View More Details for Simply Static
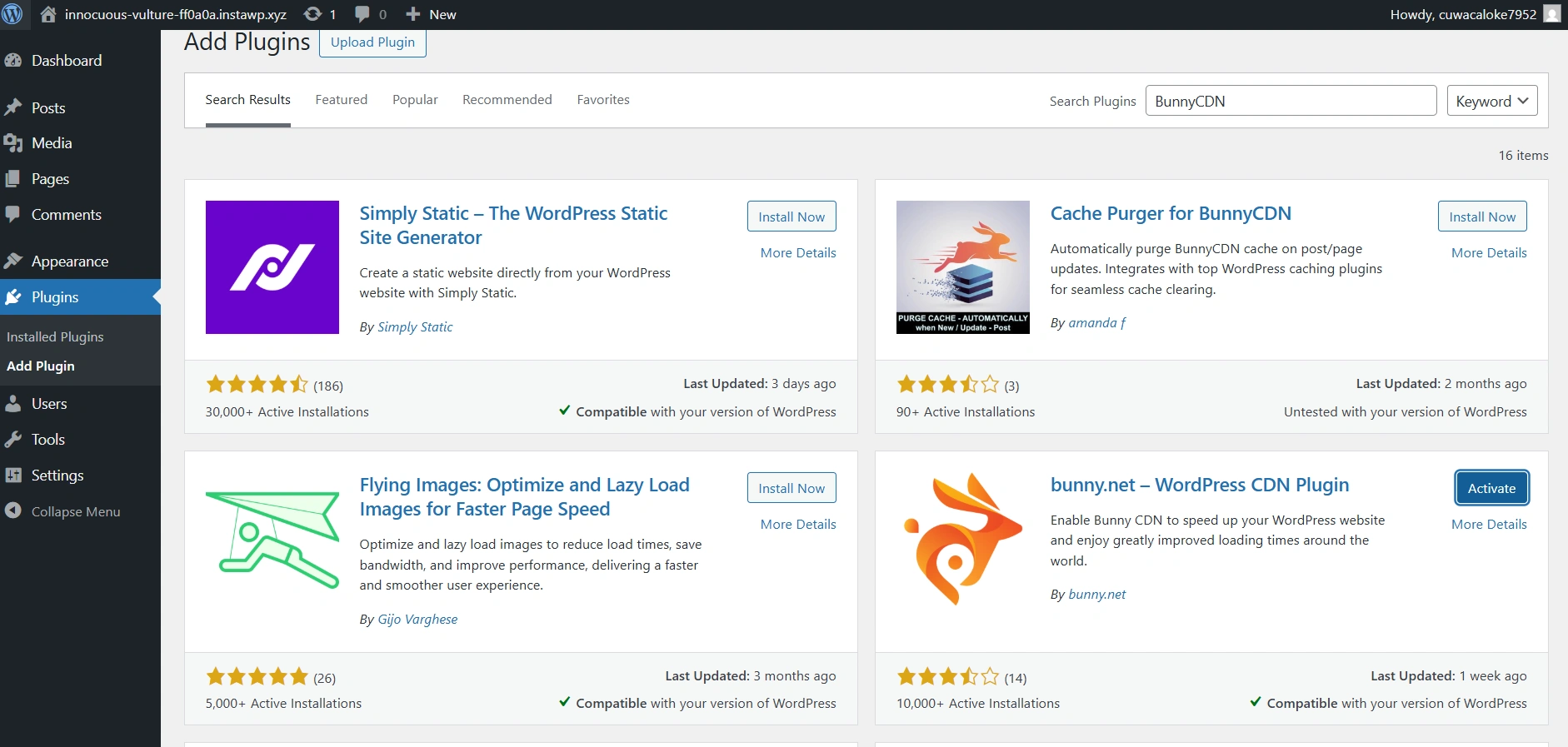This screenshot has width=1568, height=747. [x=798, y=253]
